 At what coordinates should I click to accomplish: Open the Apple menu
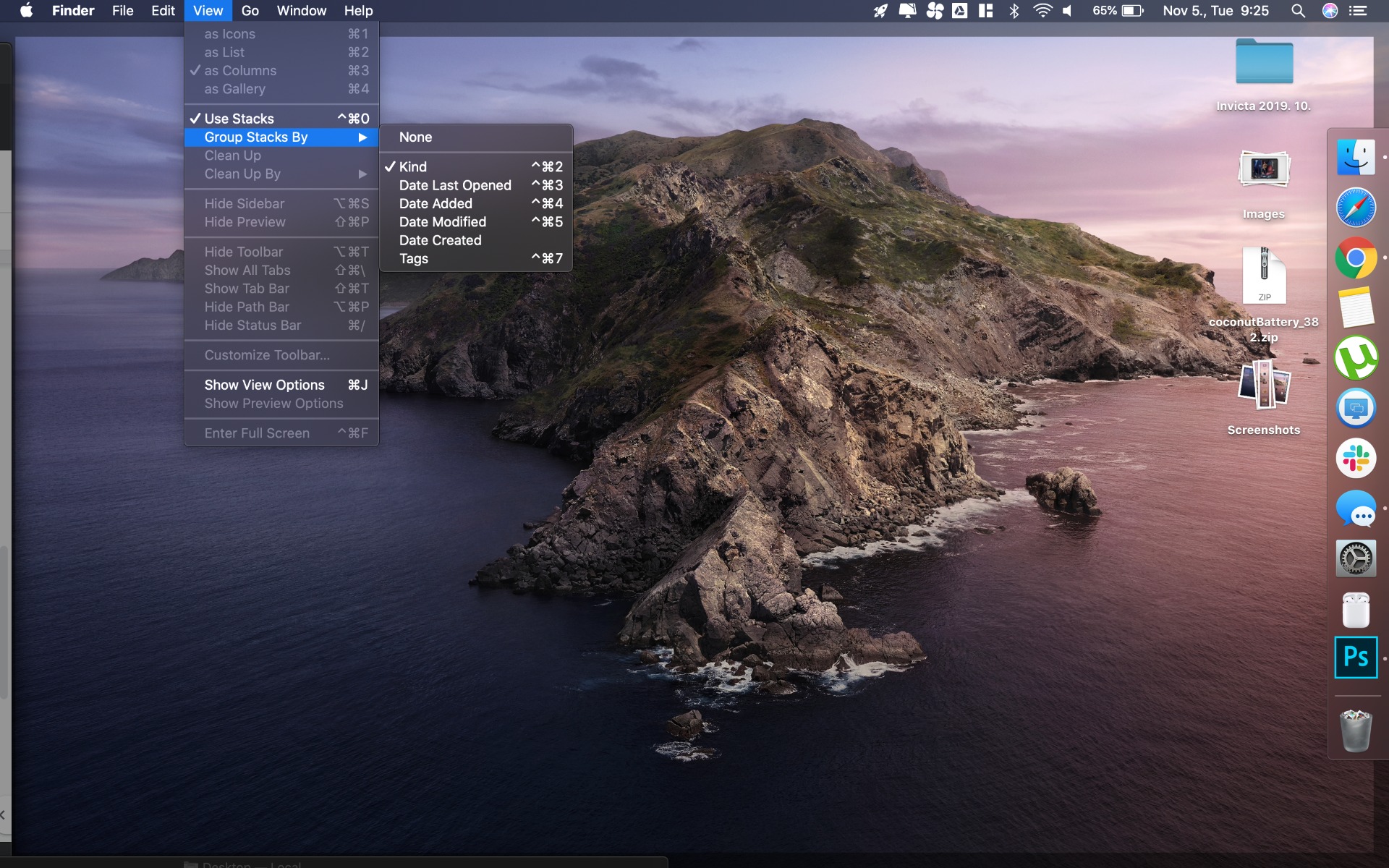26,11
